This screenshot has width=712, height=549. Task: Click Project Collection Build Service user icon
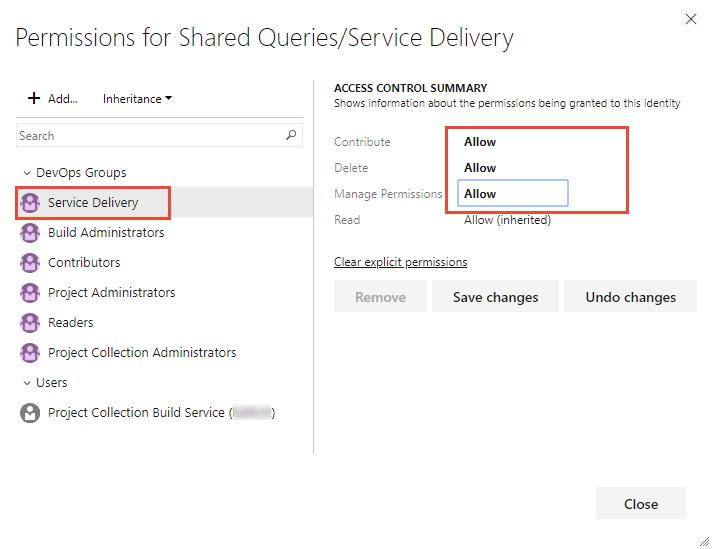[x=30, y=413]
